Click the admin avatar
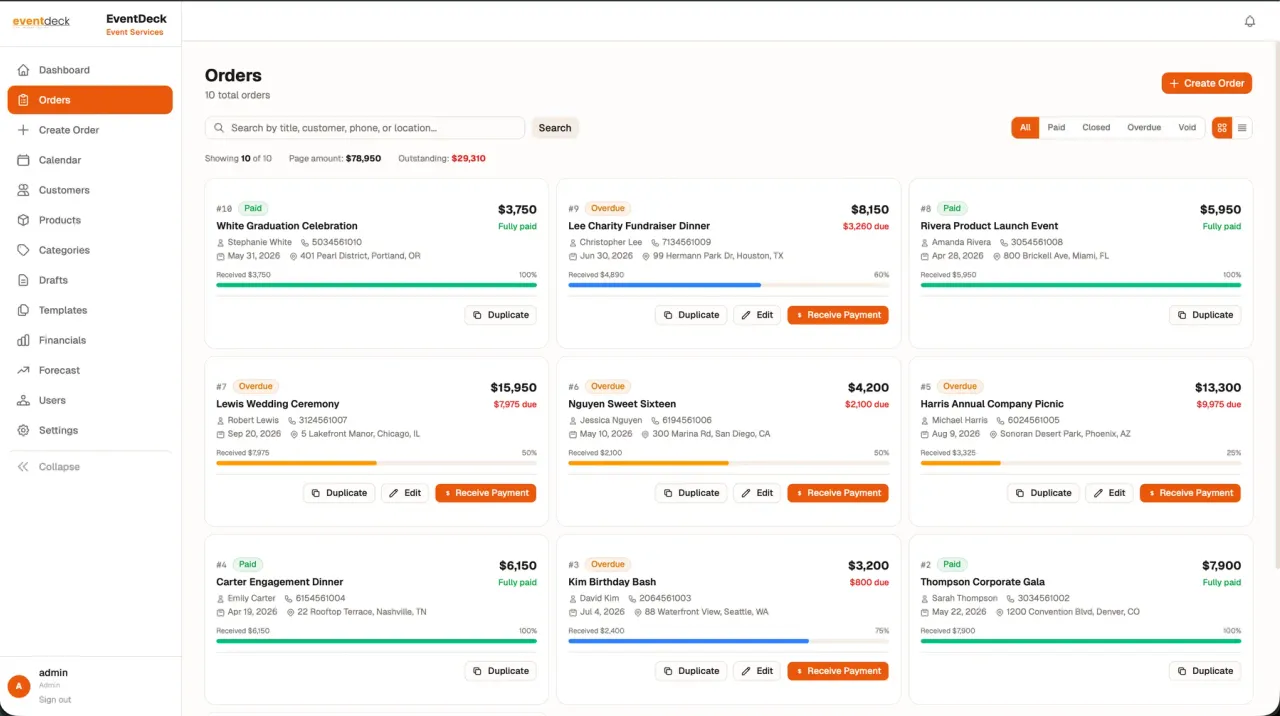The image size is (1280, 716). click(18, 686)
